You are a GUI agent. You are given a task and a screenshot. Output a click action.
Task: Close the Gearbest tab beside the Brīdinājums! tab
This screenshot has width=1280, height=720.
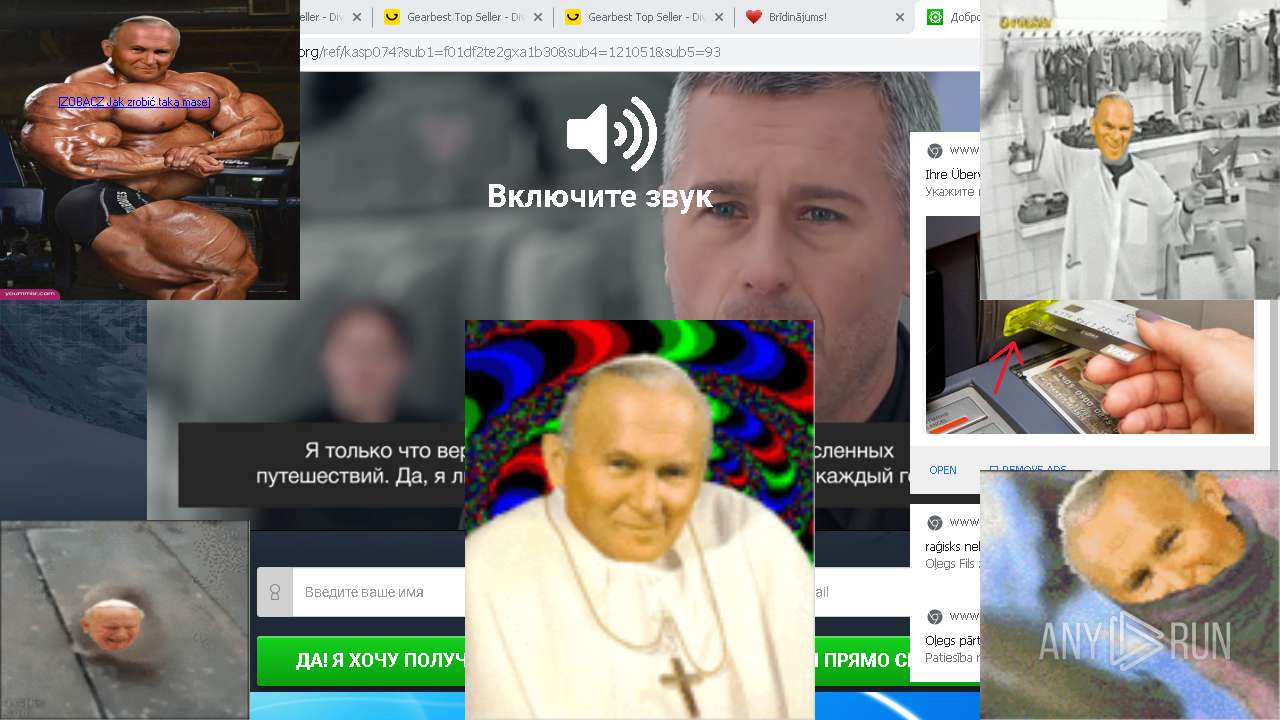[719, 17]
